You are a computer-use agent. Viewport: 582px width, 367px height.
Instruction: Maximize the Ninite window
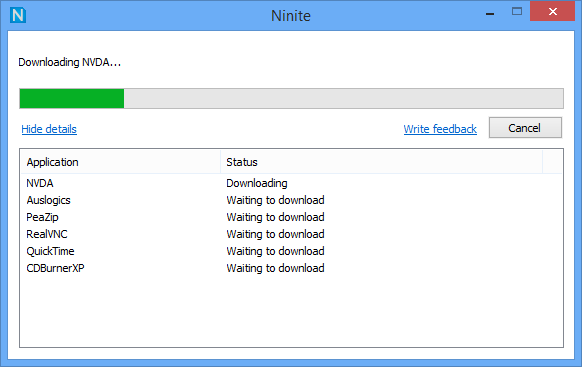pyautogui.click(x=517, y=12)
